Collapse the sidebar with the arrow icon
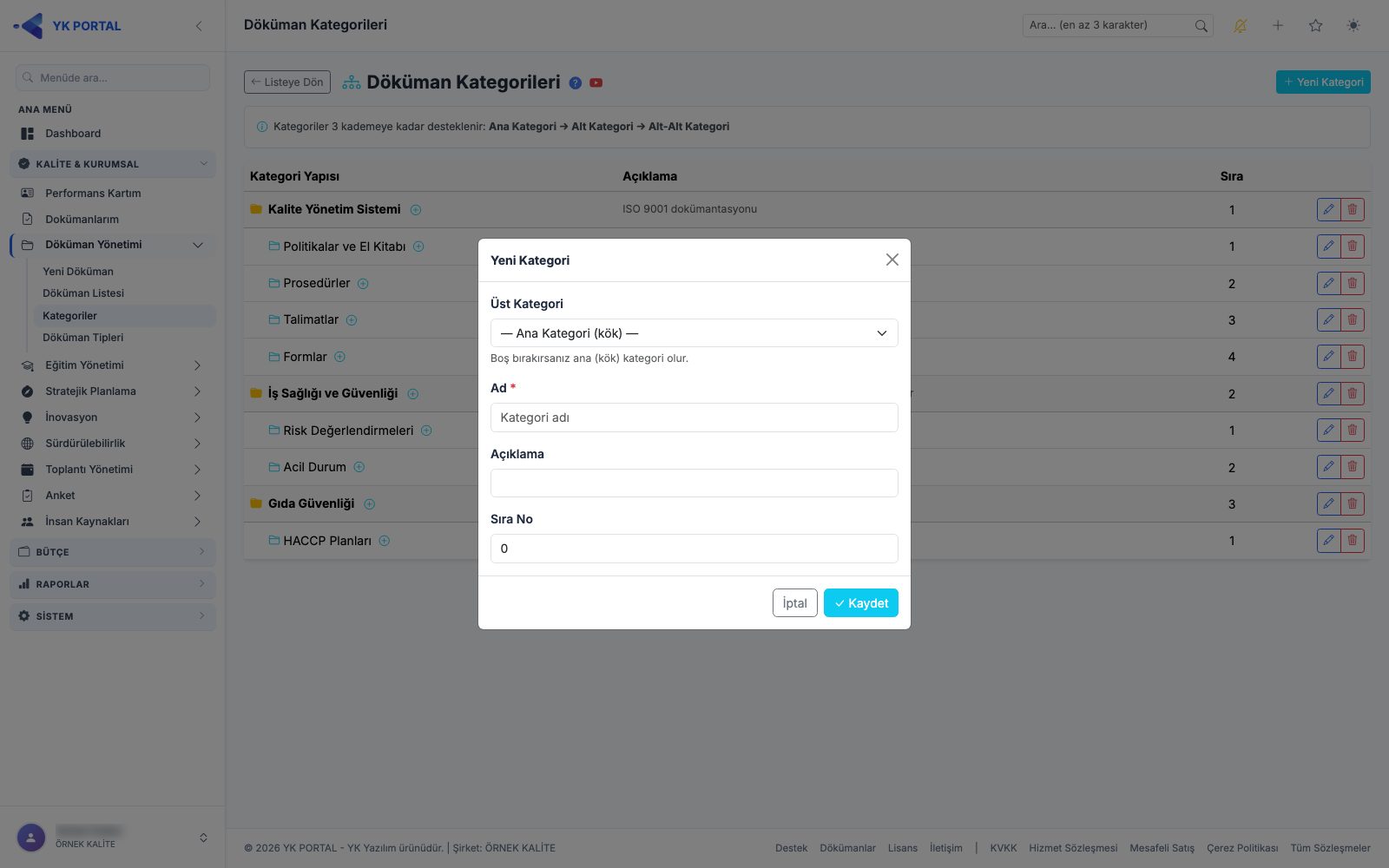 [x=199, y=26]
